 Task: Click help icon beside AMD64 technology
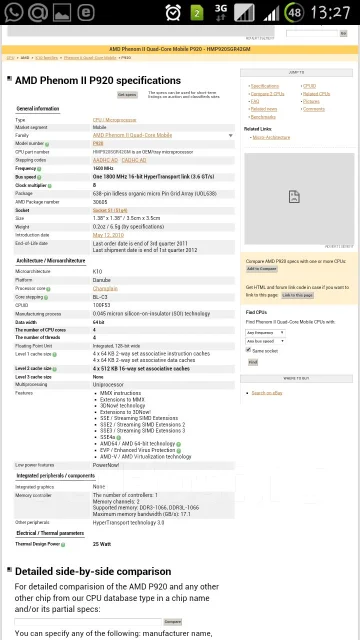click(x=179, y=444)
